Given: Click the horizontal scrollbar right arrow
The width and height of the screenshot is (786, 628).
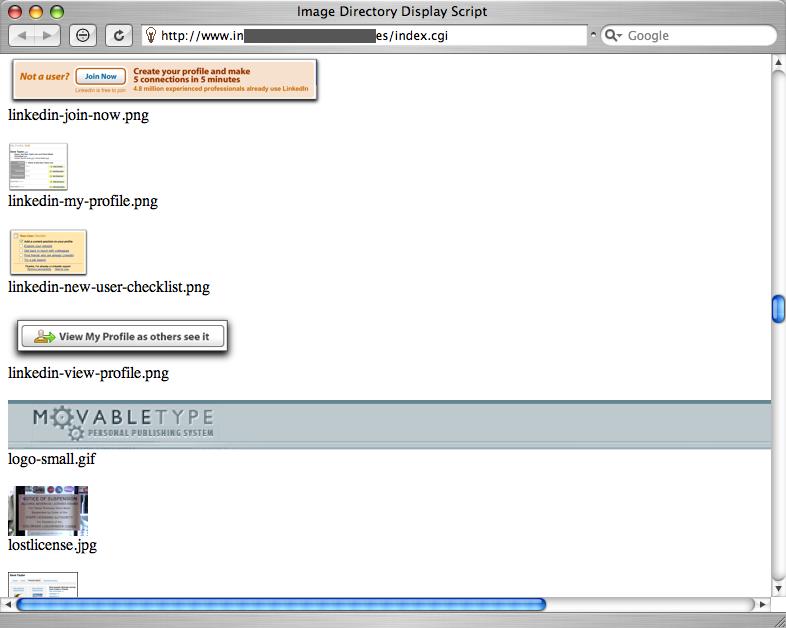Looking at the screenshot, I should (762, 604).
